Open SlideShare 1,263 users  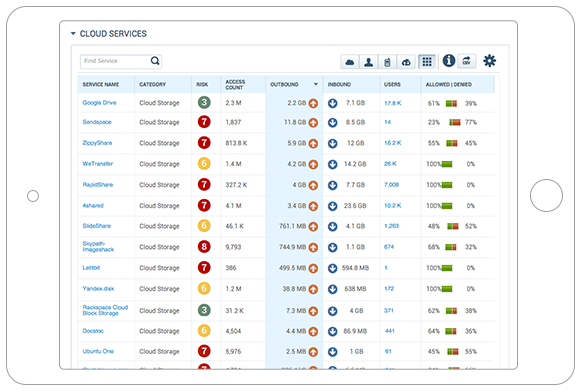tap(391, 226)
